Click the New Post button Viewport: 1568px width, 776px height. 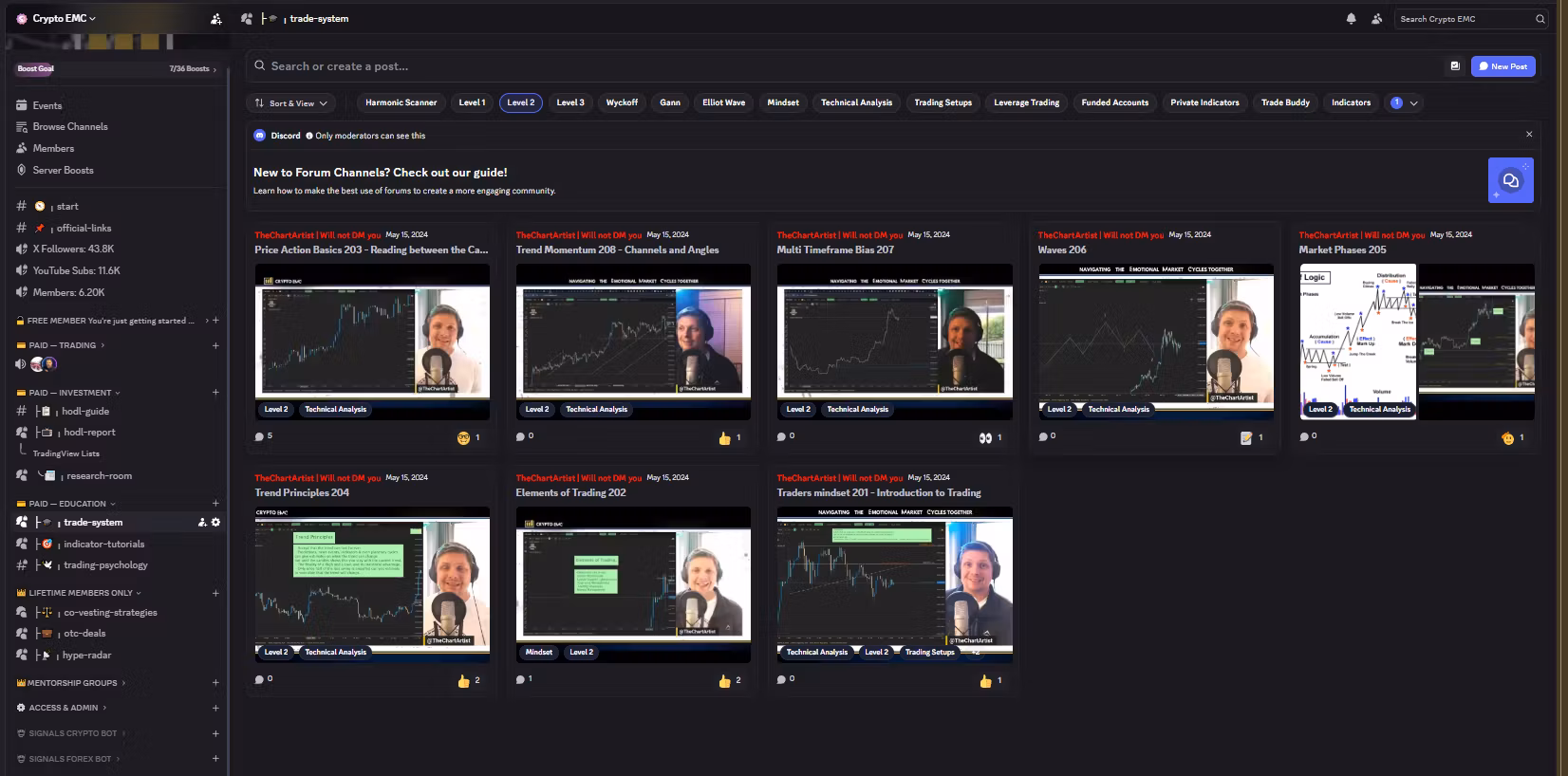pos(1503,66)
